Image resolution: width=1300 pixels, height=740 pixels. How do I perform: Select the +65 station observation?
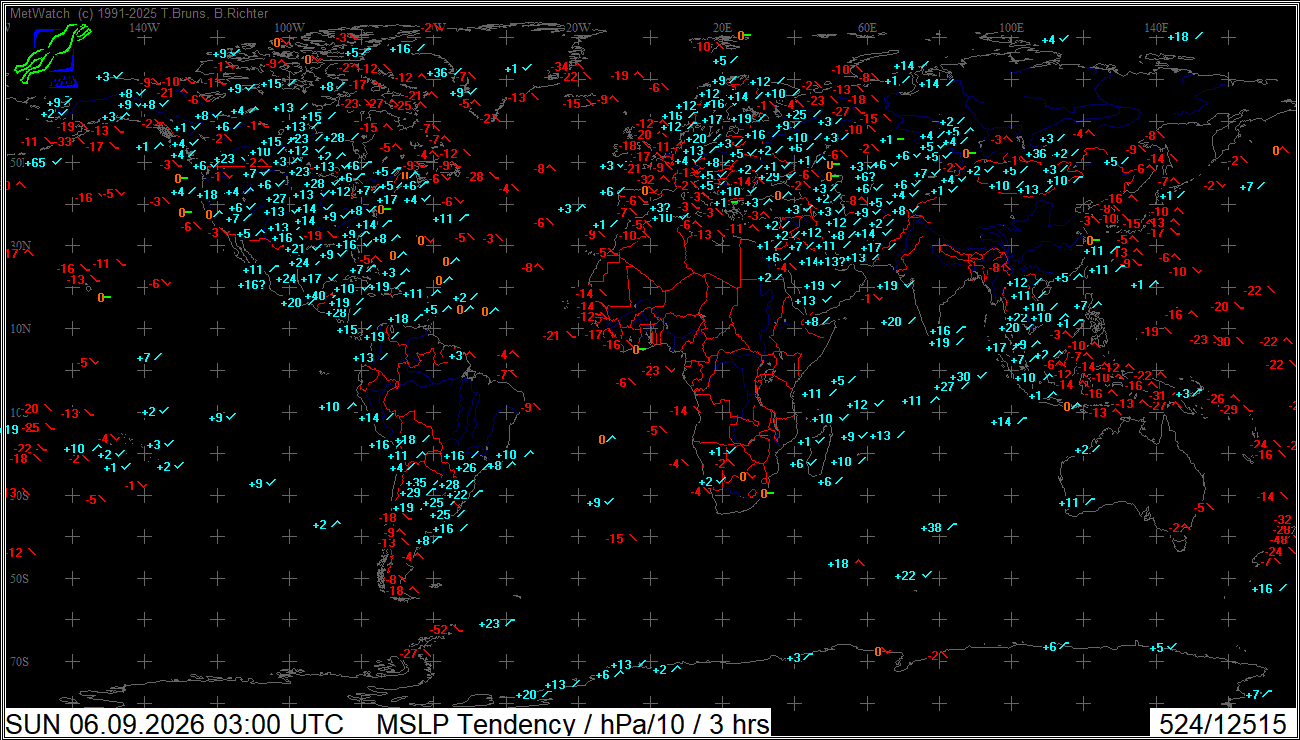pos(36,162)
